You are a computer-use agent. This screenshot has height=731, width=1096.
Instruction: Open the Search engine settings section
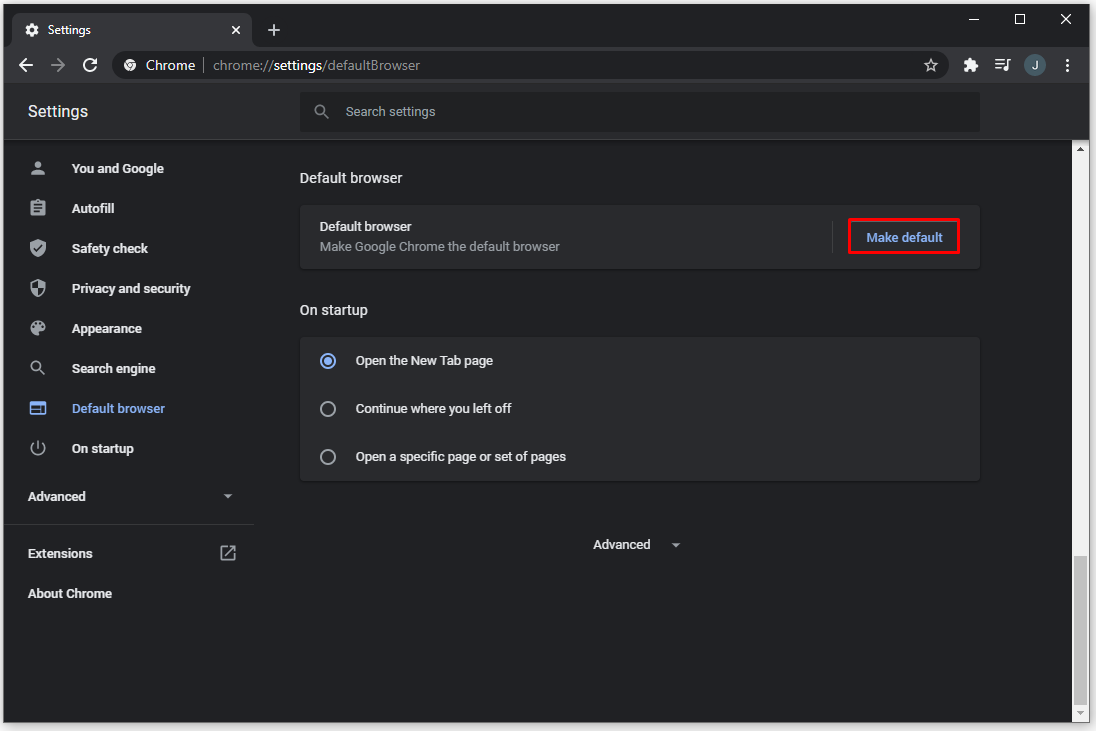pyautogui.click(x=113, y=369)
